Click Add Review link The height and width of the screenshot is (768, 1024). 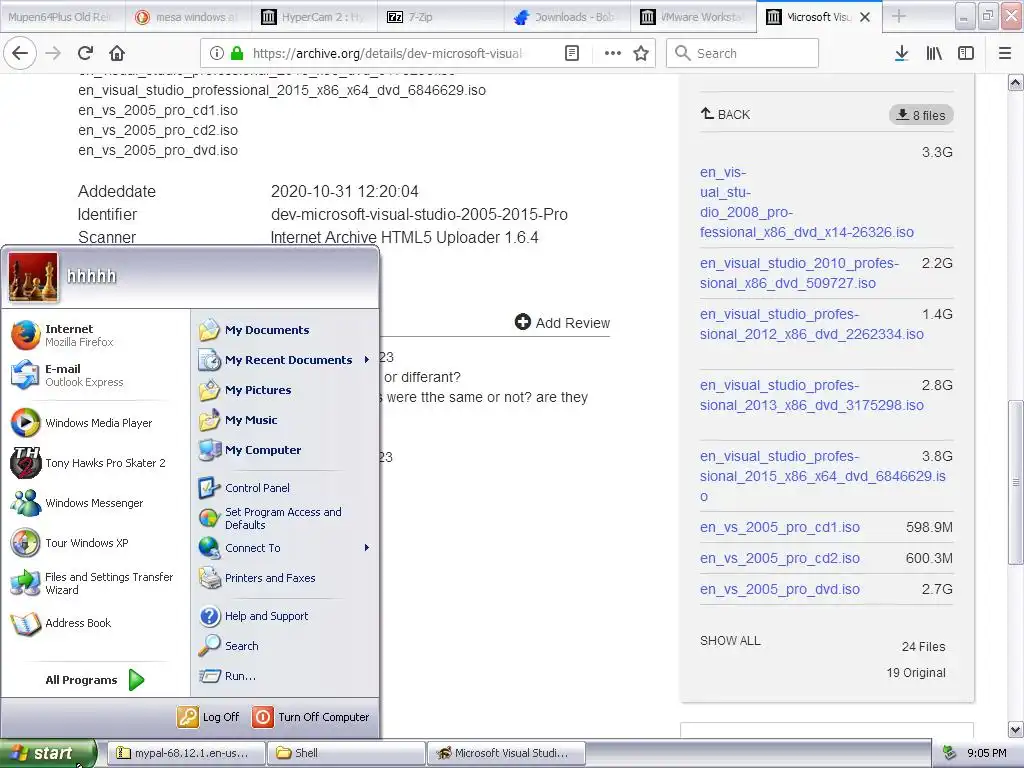coord(562,323)
